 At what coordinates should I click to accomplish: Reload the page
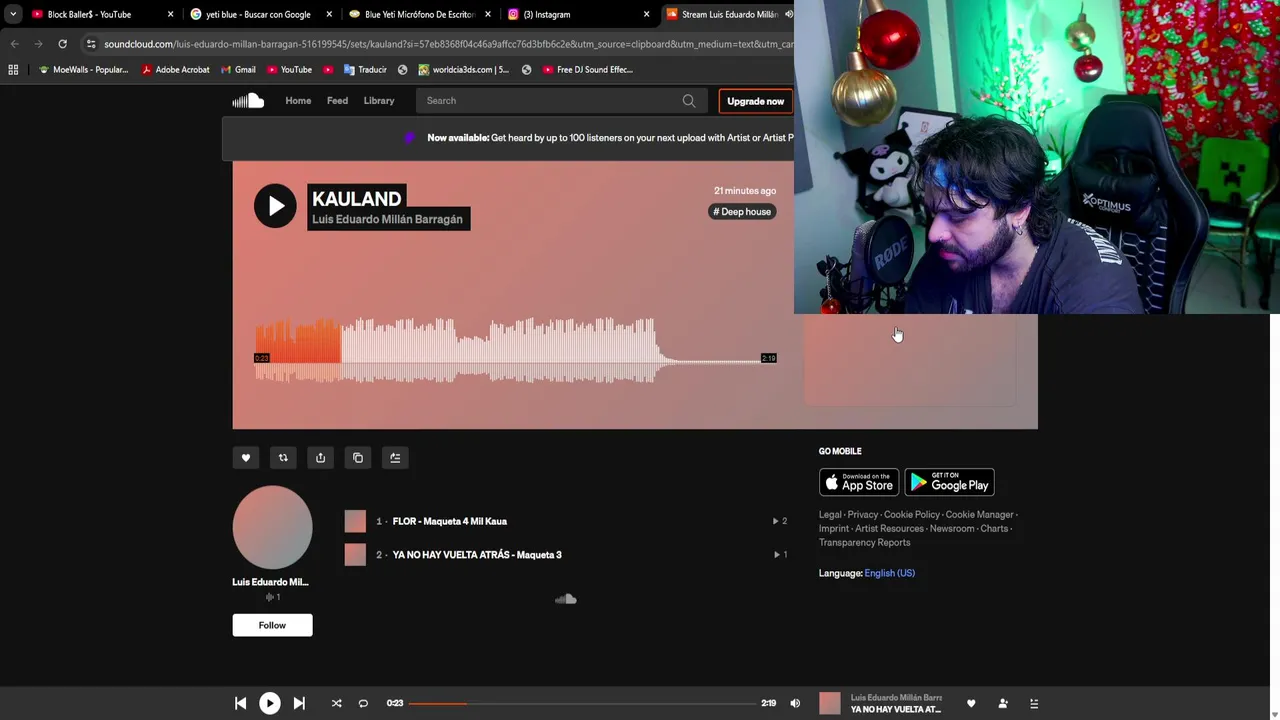62,44
